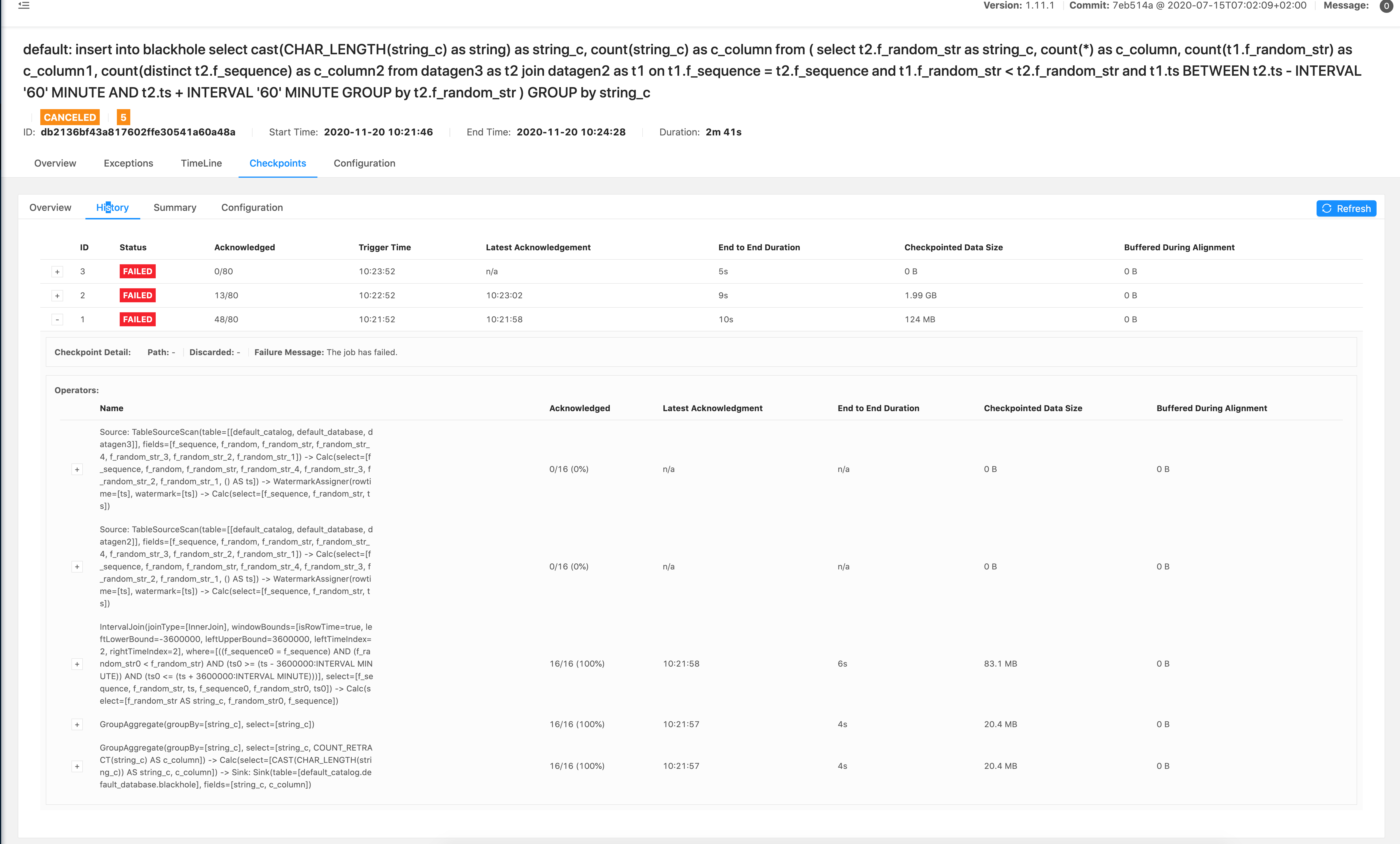
Task: Click the FAILED badge of checkpoint 2
Action: (137, 295)
